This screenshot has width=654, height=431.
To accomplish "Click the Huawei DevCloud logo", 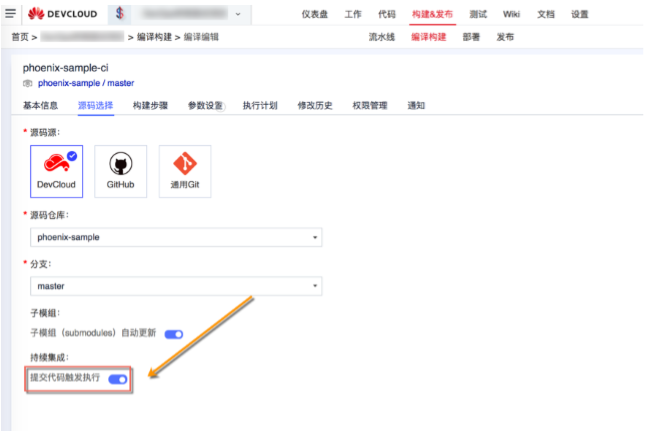I will 63,14.
